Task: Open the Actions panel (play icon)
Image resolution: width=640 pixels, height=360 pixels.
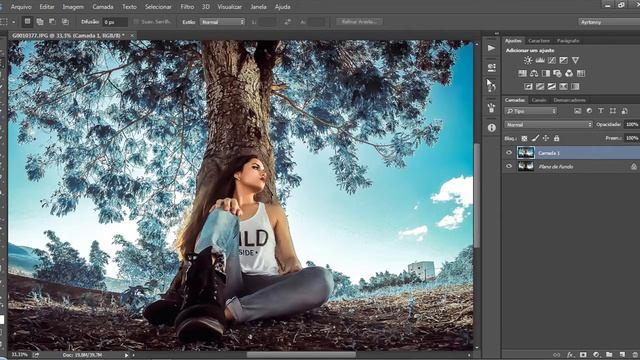Action: 491,48
